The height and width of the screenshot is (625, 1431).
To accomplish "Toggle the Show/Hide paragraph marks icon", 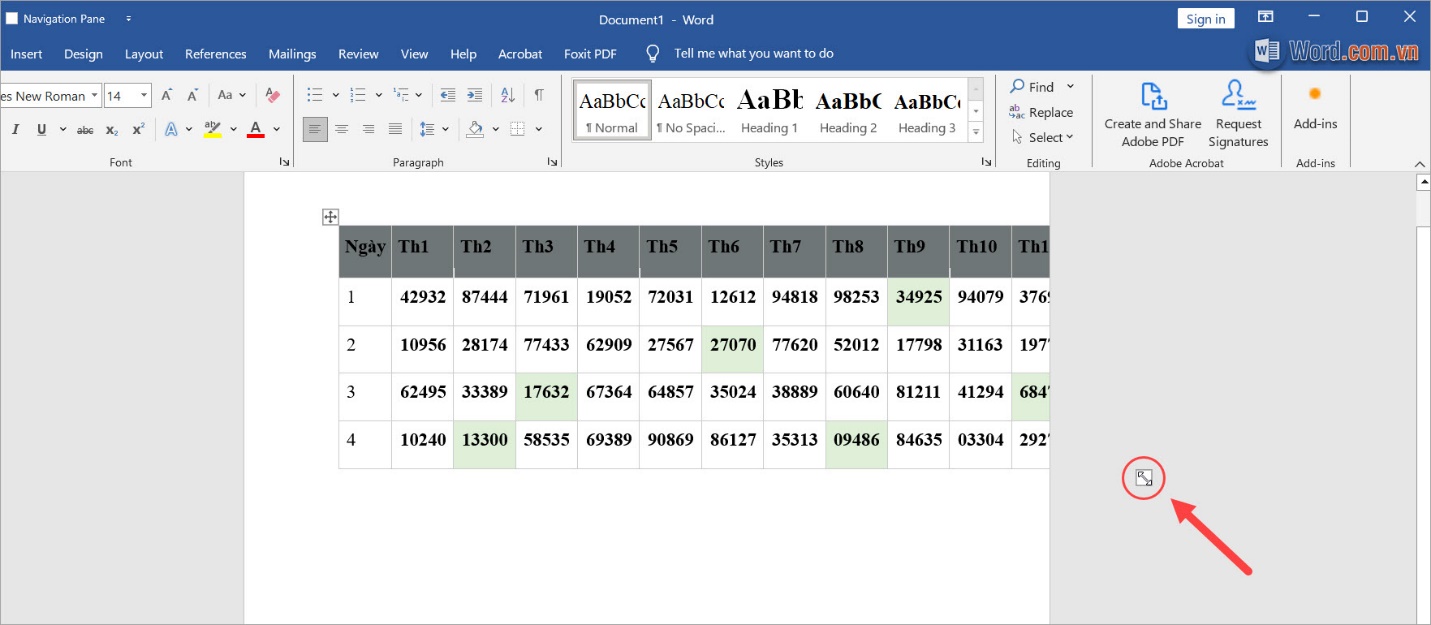I will (539, 95).
